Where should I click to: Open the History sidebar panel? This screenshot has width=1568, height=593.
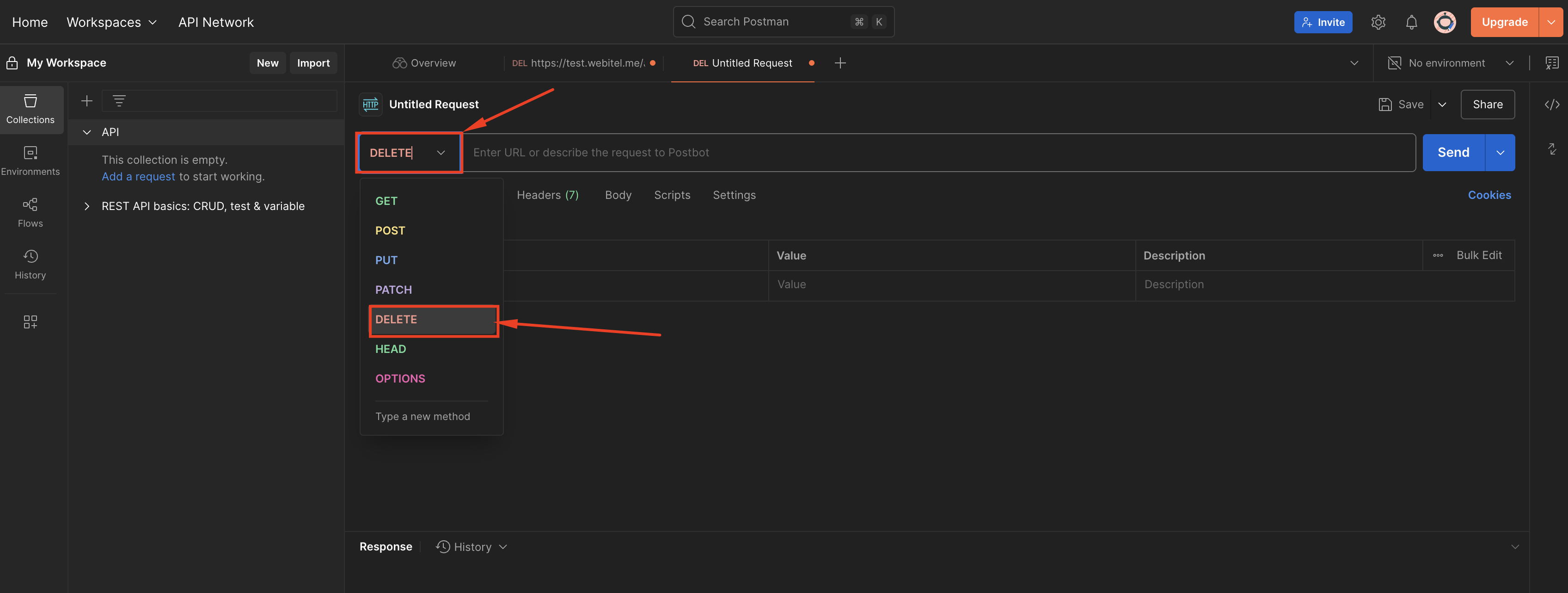click(31, 265)
